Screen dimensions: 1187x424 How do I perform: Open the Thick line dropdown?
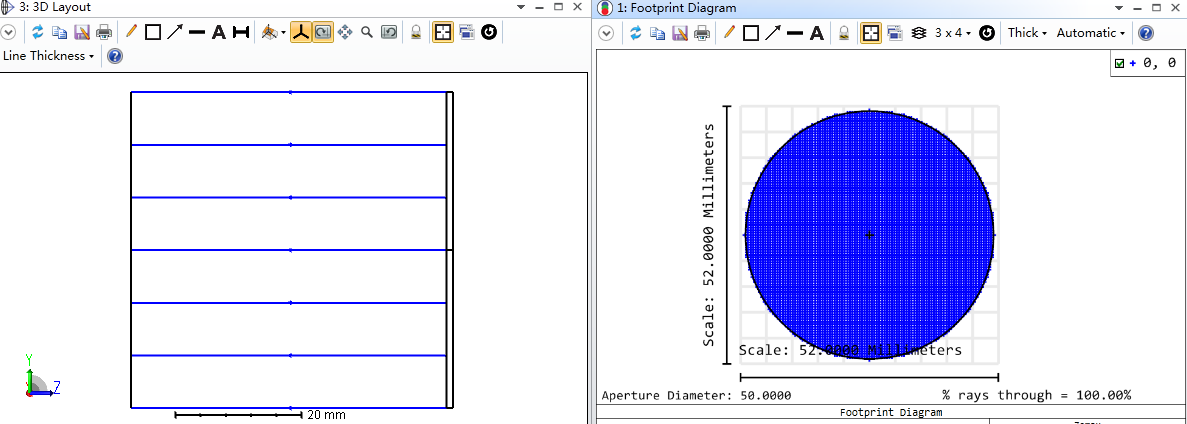point(1027,33)
